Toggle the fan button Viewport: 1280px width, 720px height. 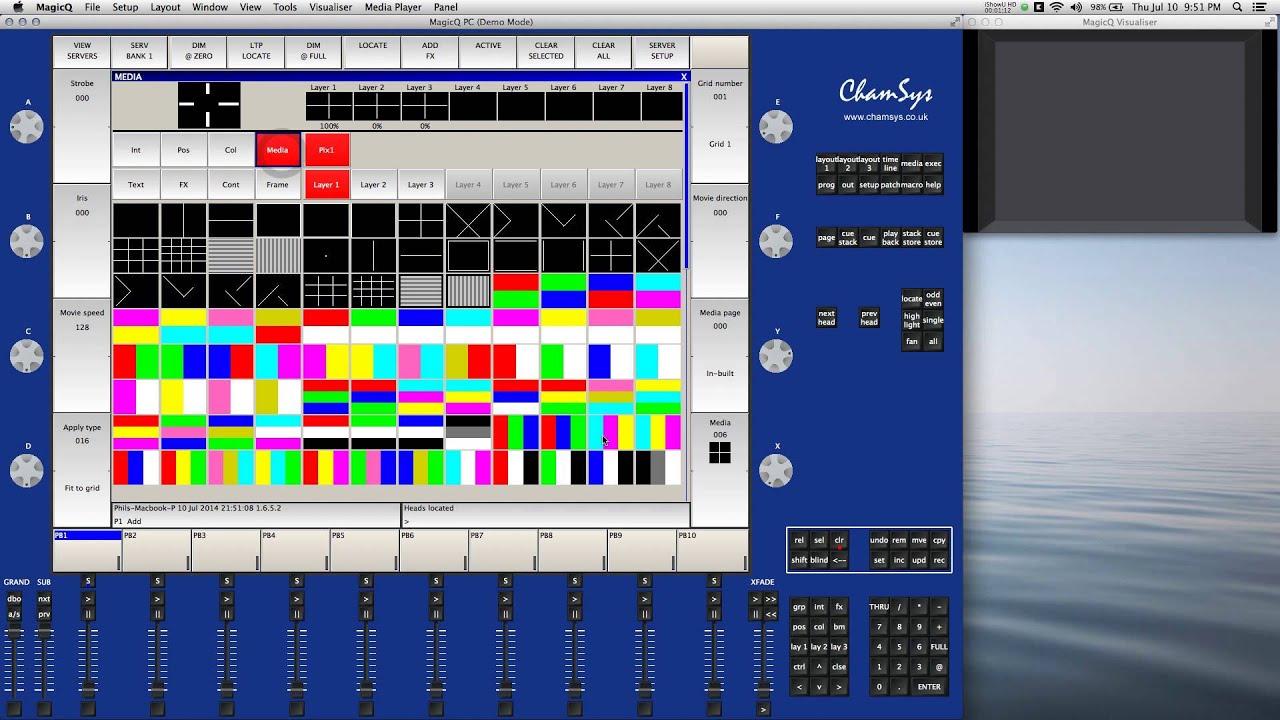tap(912, 341)
